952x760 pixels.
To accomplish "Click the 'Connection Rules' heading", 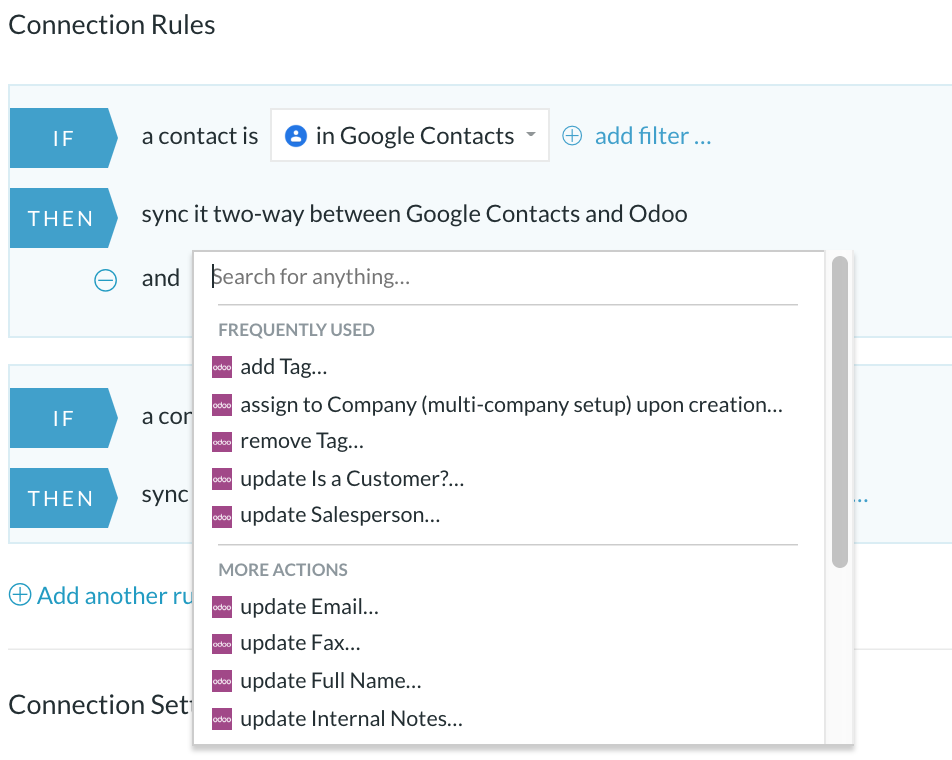I will (x=112, y=25).
